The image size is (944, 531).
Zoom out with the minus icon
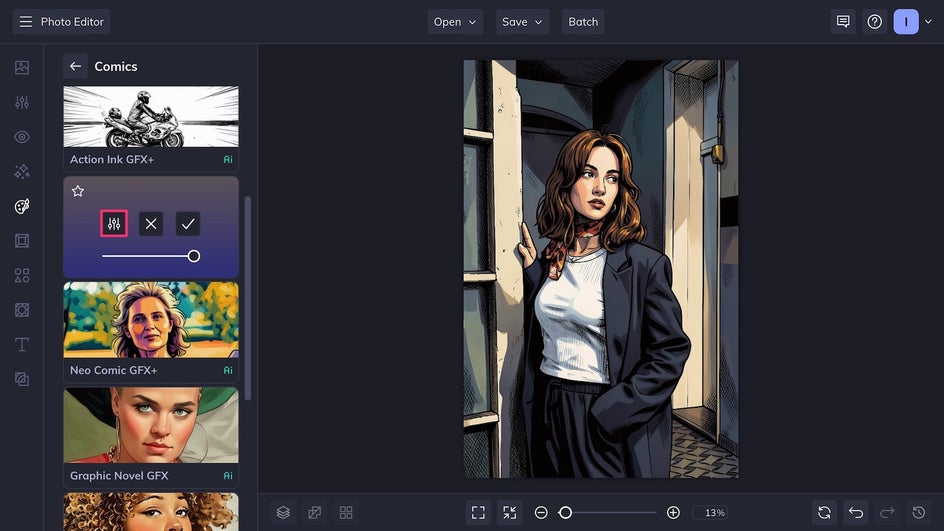pos(541,512)
